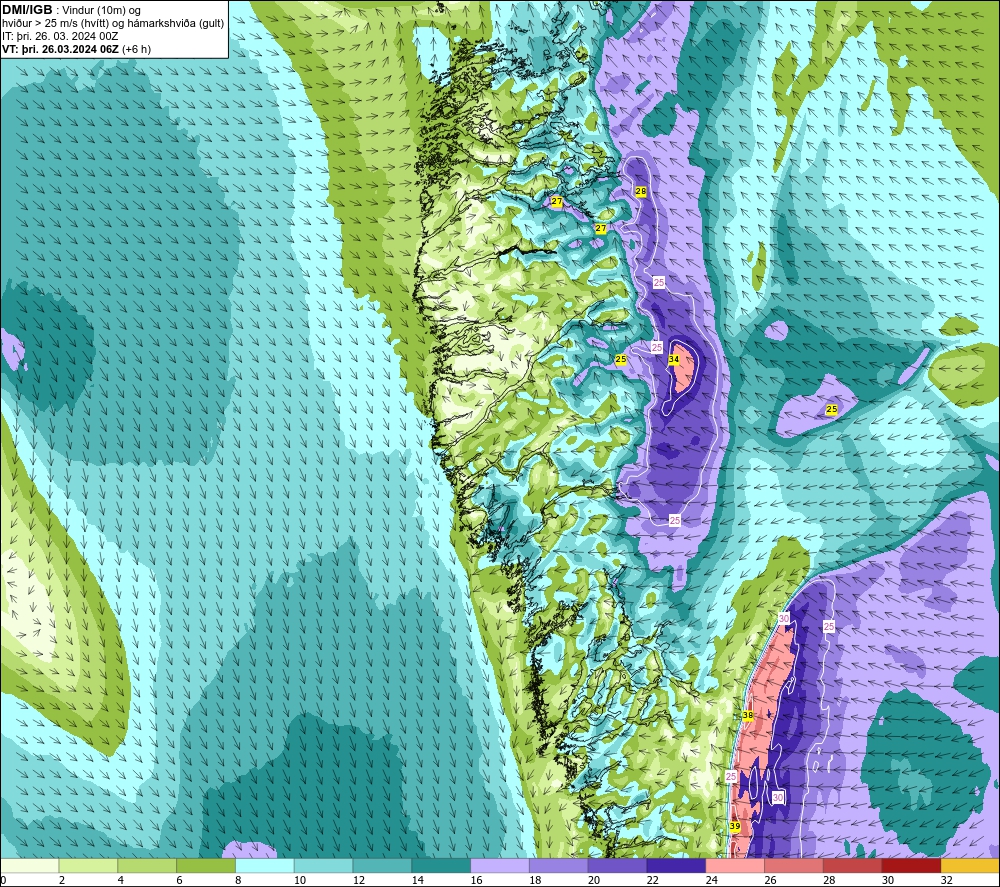Image resolution: width=1000 pixels, height=887 pixels.
Task: Click the red legend swatch between 28 and 30
Action: pyautogui.click(x=853, y=865)
